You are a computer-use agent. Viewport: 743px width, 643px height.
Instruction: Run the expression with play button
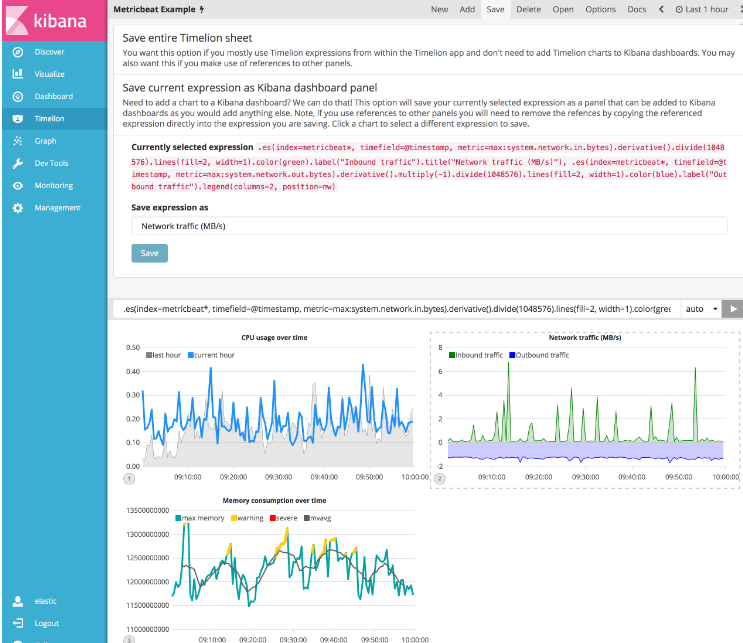(x=734, y=309)
